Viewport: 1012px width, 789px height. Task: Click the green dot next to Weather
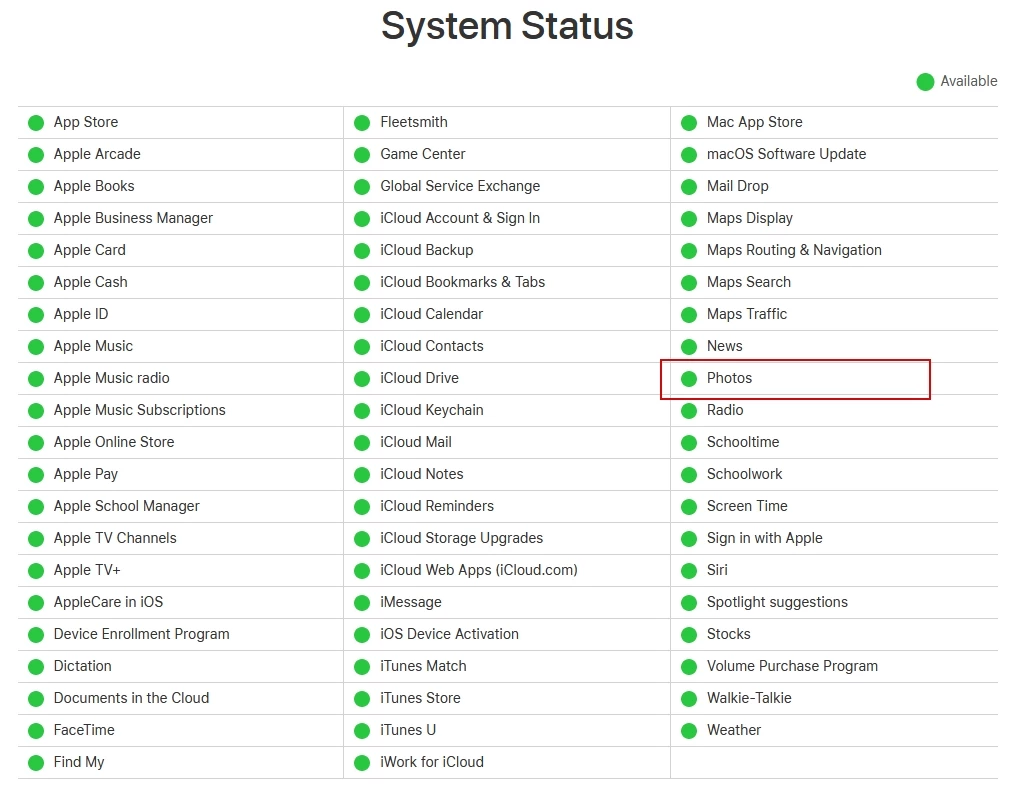689,731
